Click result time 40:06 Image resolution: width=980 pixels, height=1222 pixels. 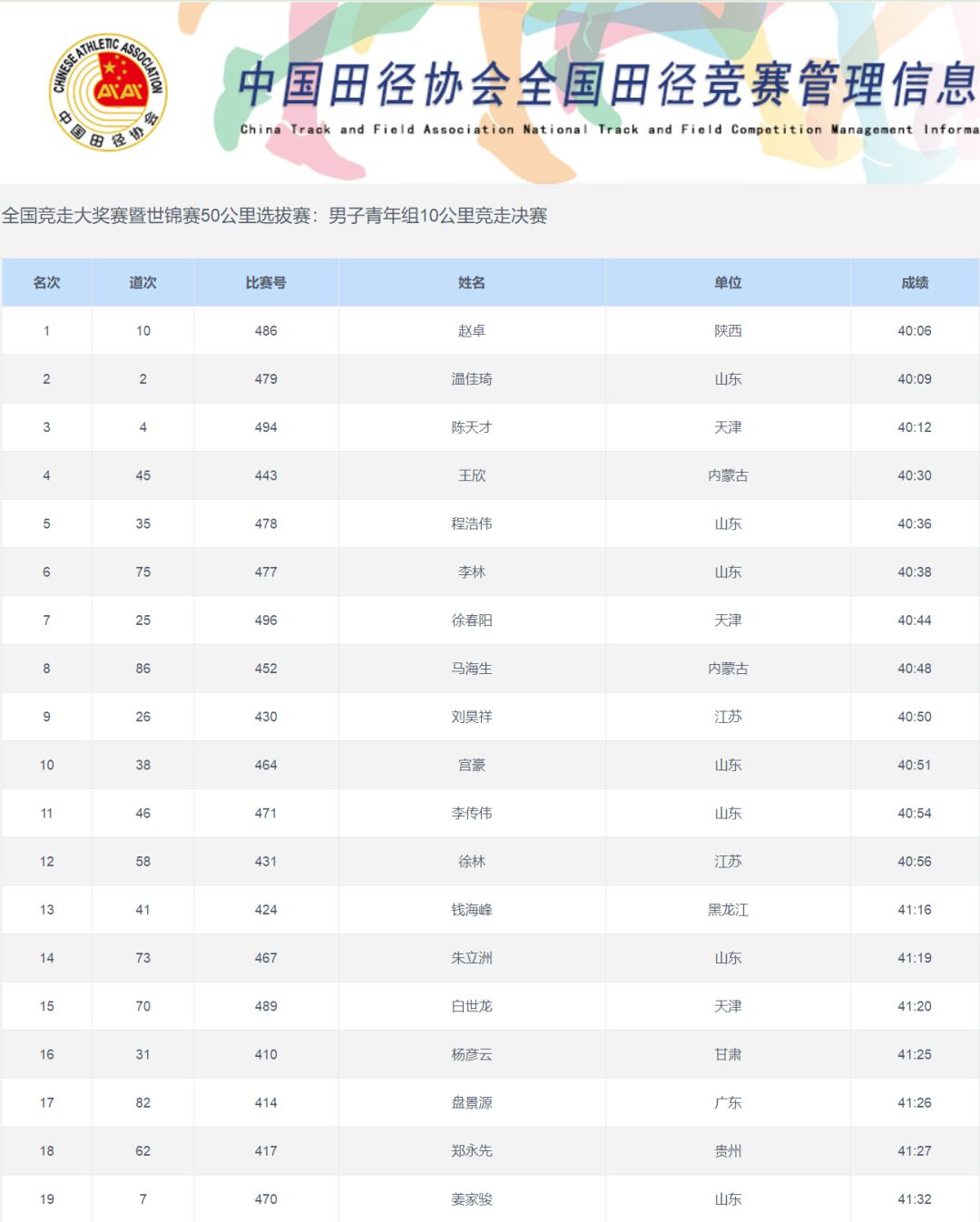click(x=915, y=331)
